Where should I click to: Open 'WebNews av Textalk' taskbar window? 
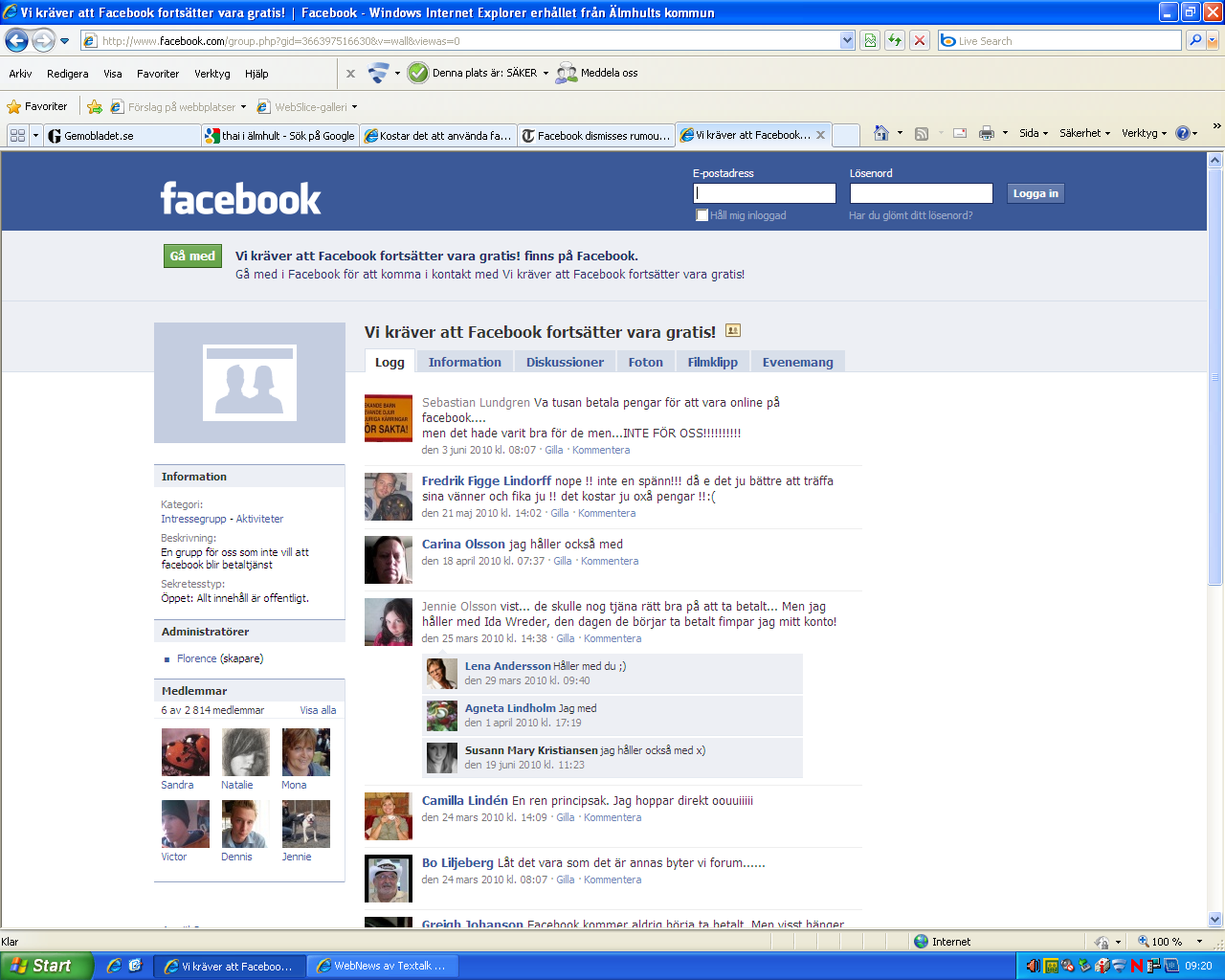[382, 966]
